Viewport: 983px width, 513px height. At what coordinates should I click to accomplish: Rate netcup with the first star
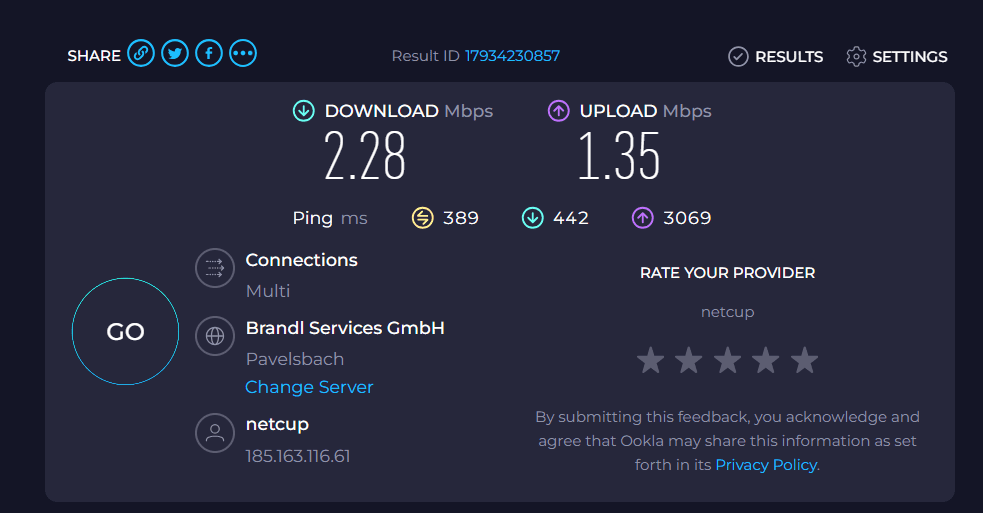[651, 361]
